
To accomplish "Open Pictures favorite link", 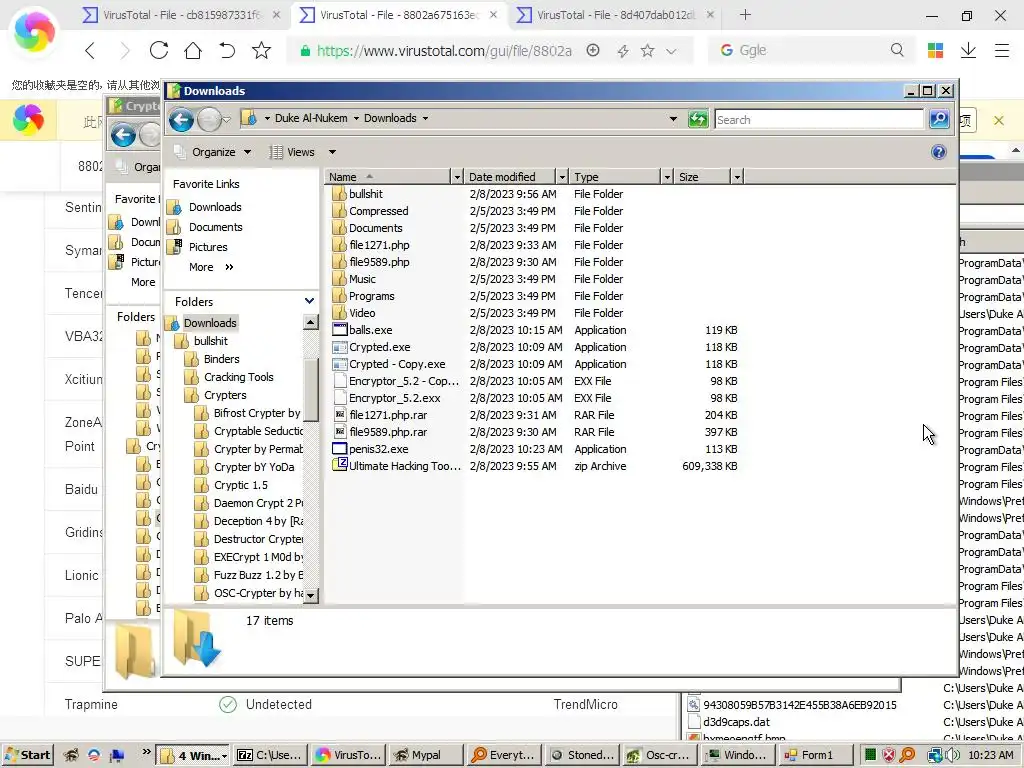I will (208, 247).
